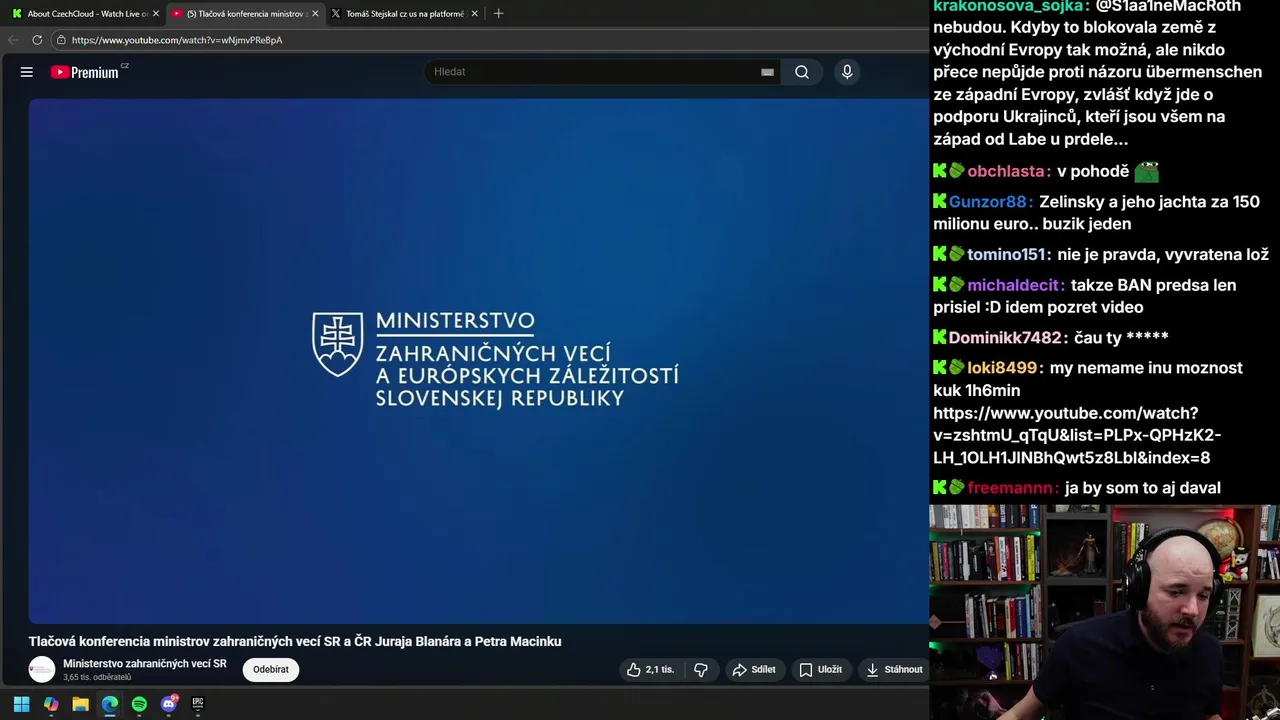This screenshot has width=1280, height=720.
Task: Download the video via Stáhnout
Action: (x=894, y=670)
